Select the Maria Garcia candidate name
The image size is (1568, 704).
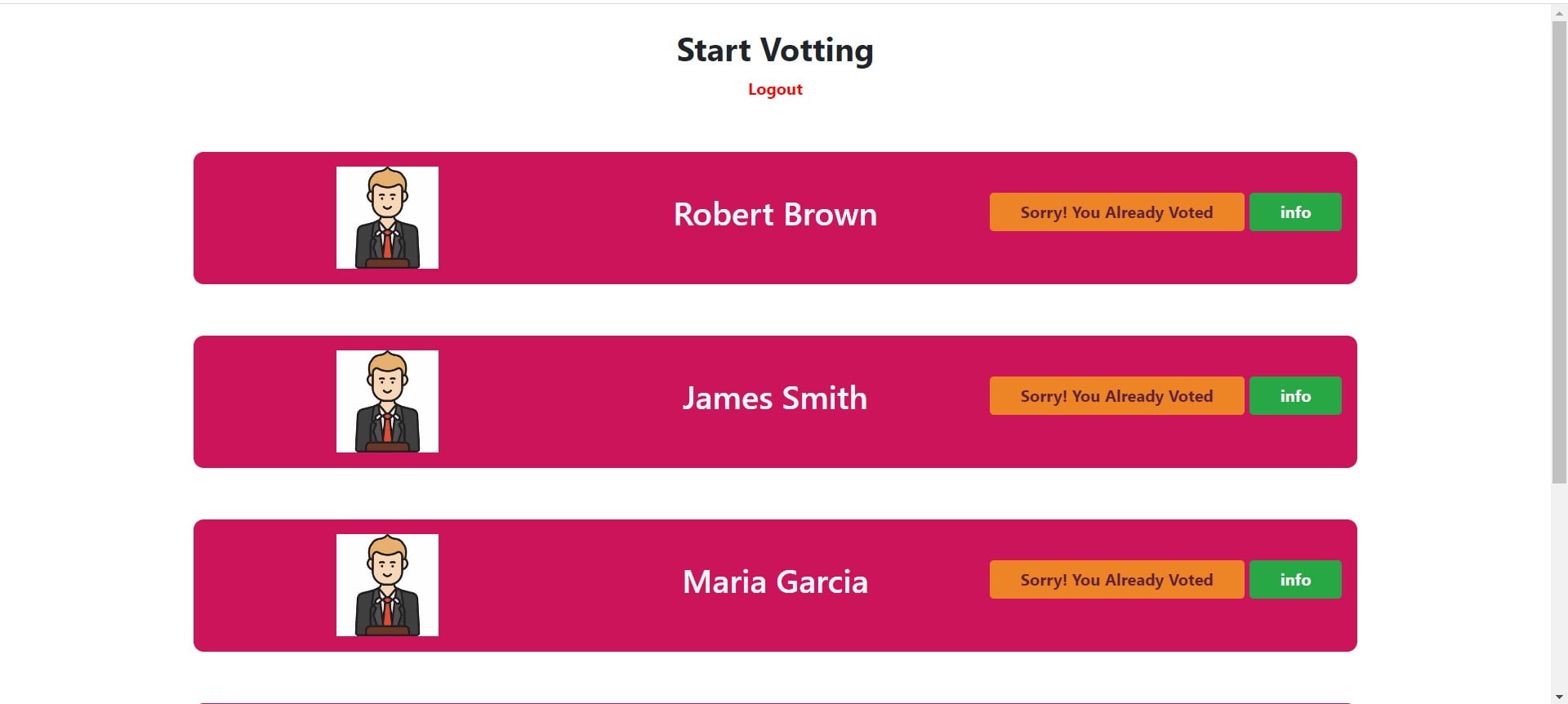[x=775, y=581]
